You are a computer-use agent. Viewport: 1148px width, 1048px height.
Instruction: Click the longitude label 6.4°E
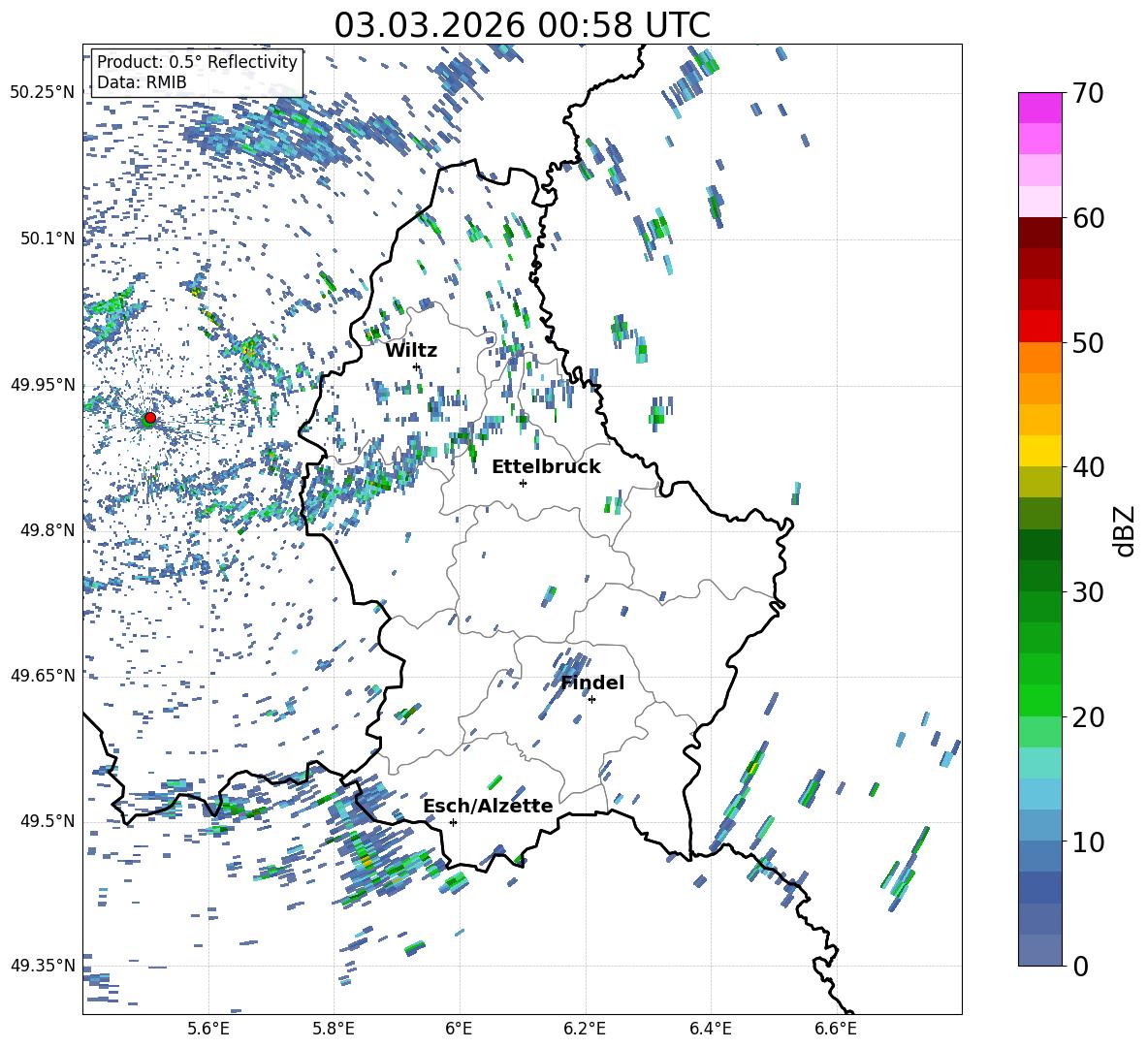pyautogui.click(x=710, y=1029)
